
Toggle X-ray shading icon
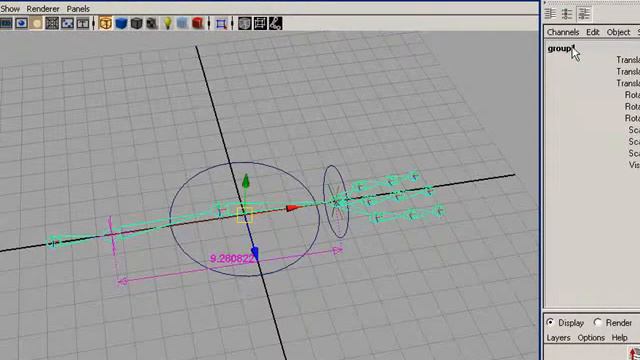coord(244,23)
